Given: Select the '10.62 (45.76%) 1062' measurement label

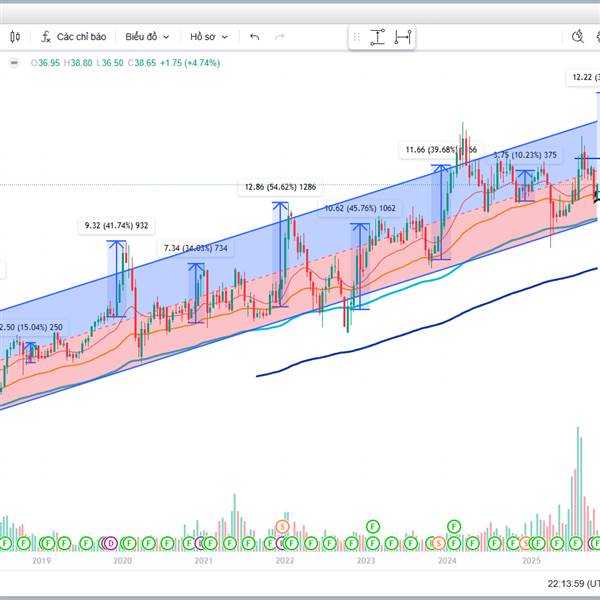Looking at the screenshot, I should point(360,208).
